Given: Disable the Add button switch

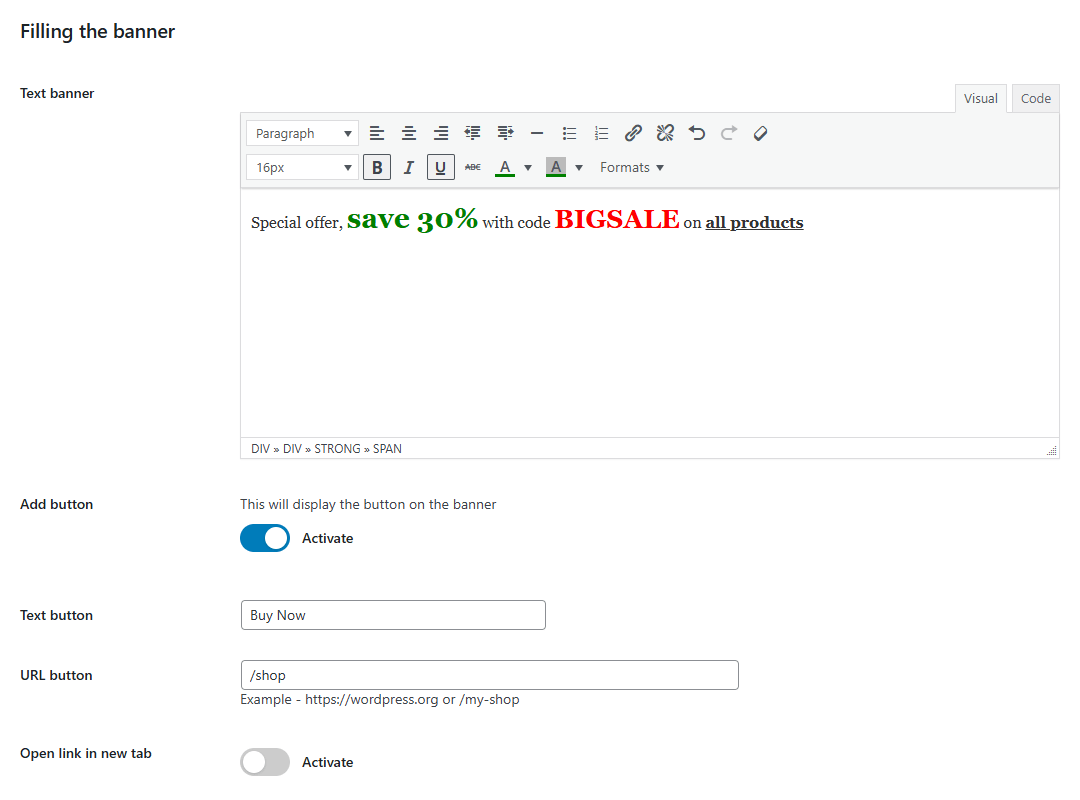Looking at the screenshot, I should coord(265,538).
